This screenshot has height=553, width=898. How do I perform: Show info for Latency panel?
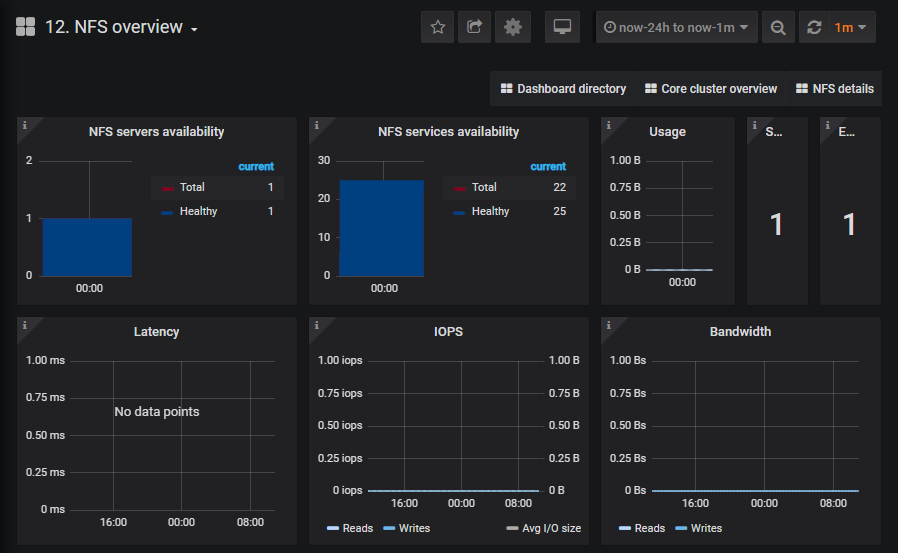click(x=25, y=325)
